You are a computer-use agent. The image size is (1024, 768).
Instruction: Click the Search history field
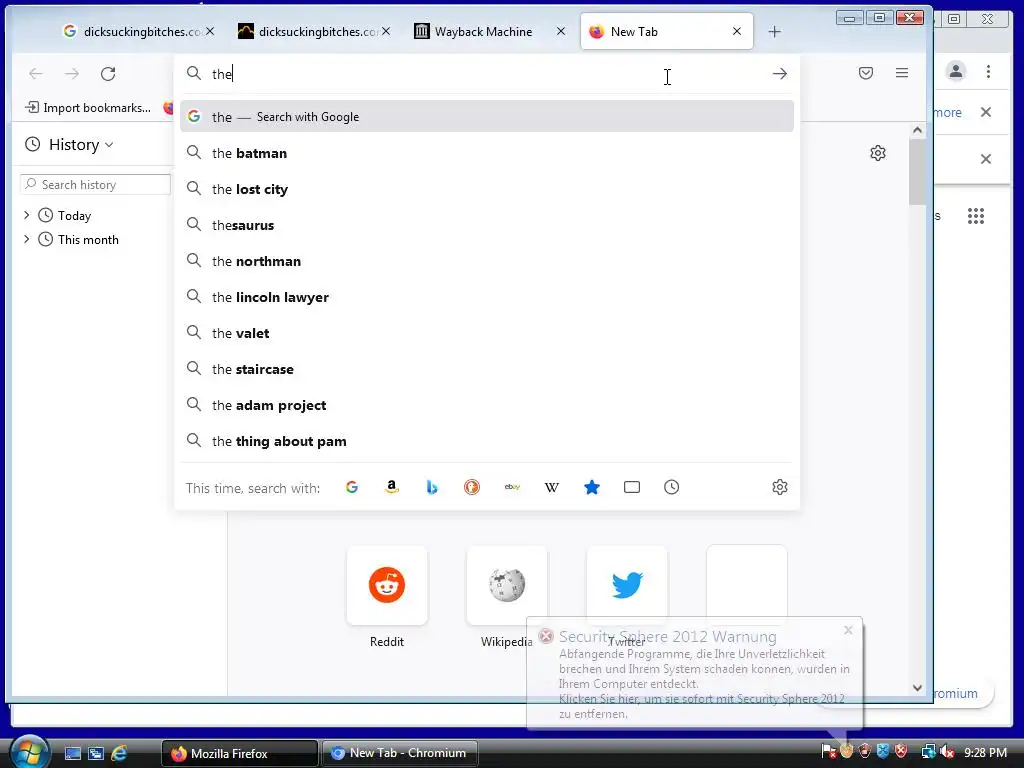coord(95,185)
